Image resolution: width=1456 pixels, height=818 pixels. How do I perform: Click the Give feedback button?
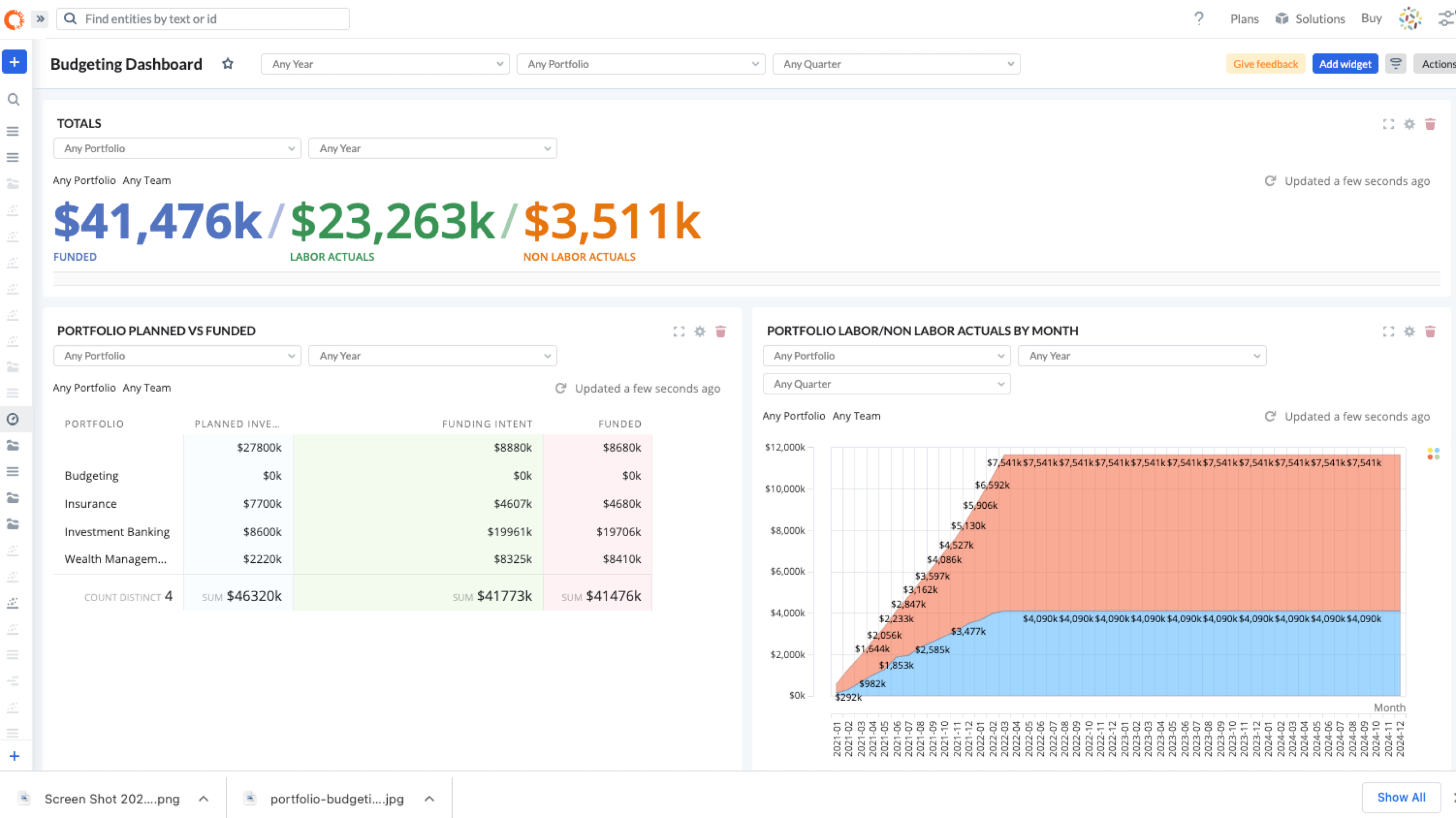point(1265,64)
